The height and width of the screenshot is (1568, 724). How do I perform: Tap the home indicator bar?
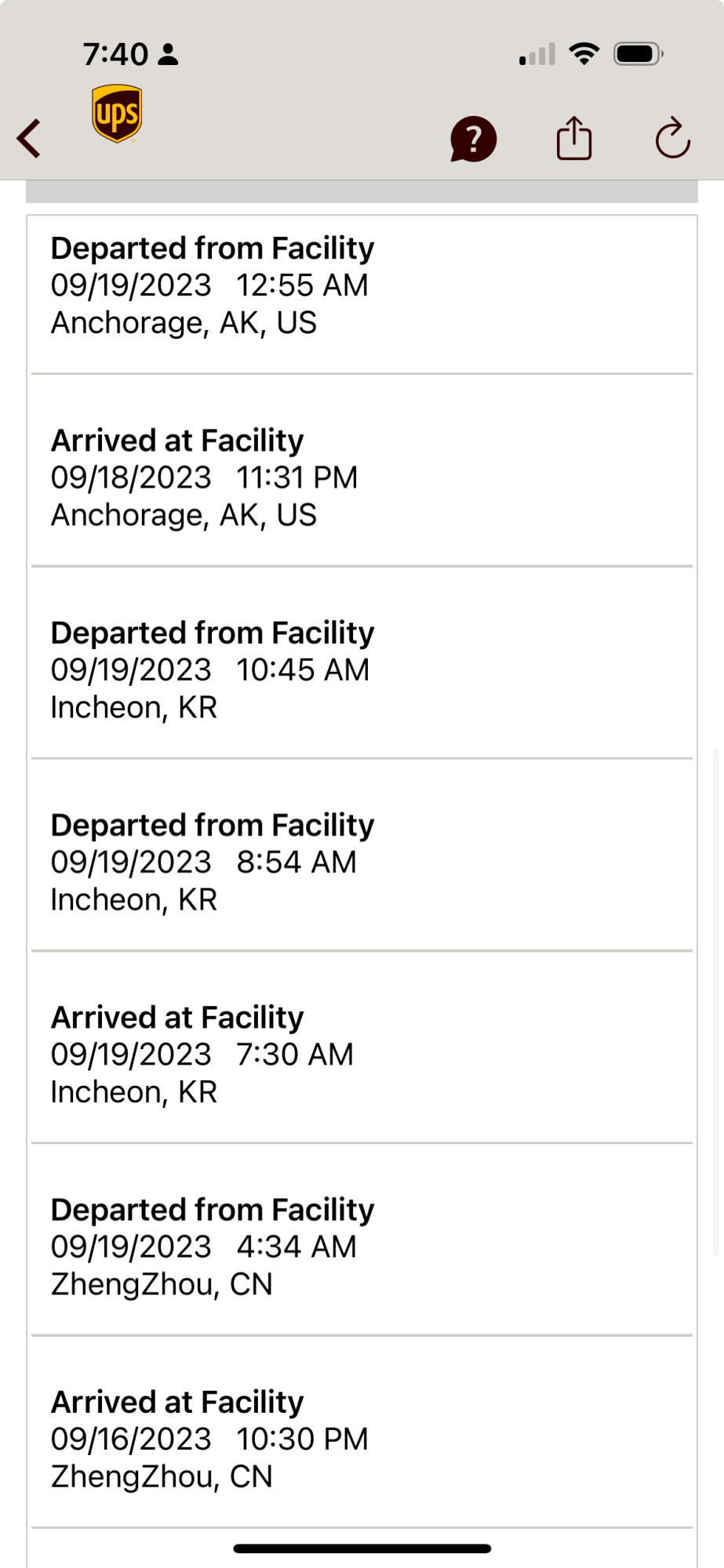point(362,1548)
